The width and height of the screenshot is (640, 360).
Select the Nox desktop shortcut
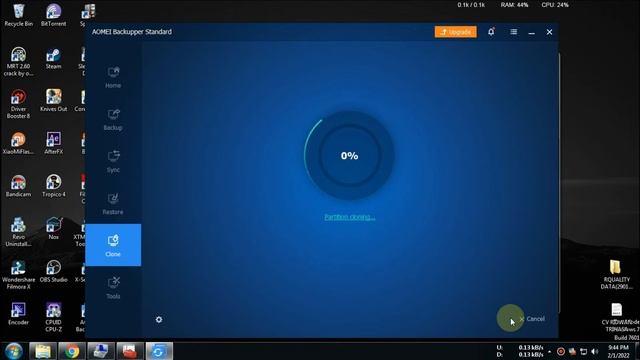point(53,229)
